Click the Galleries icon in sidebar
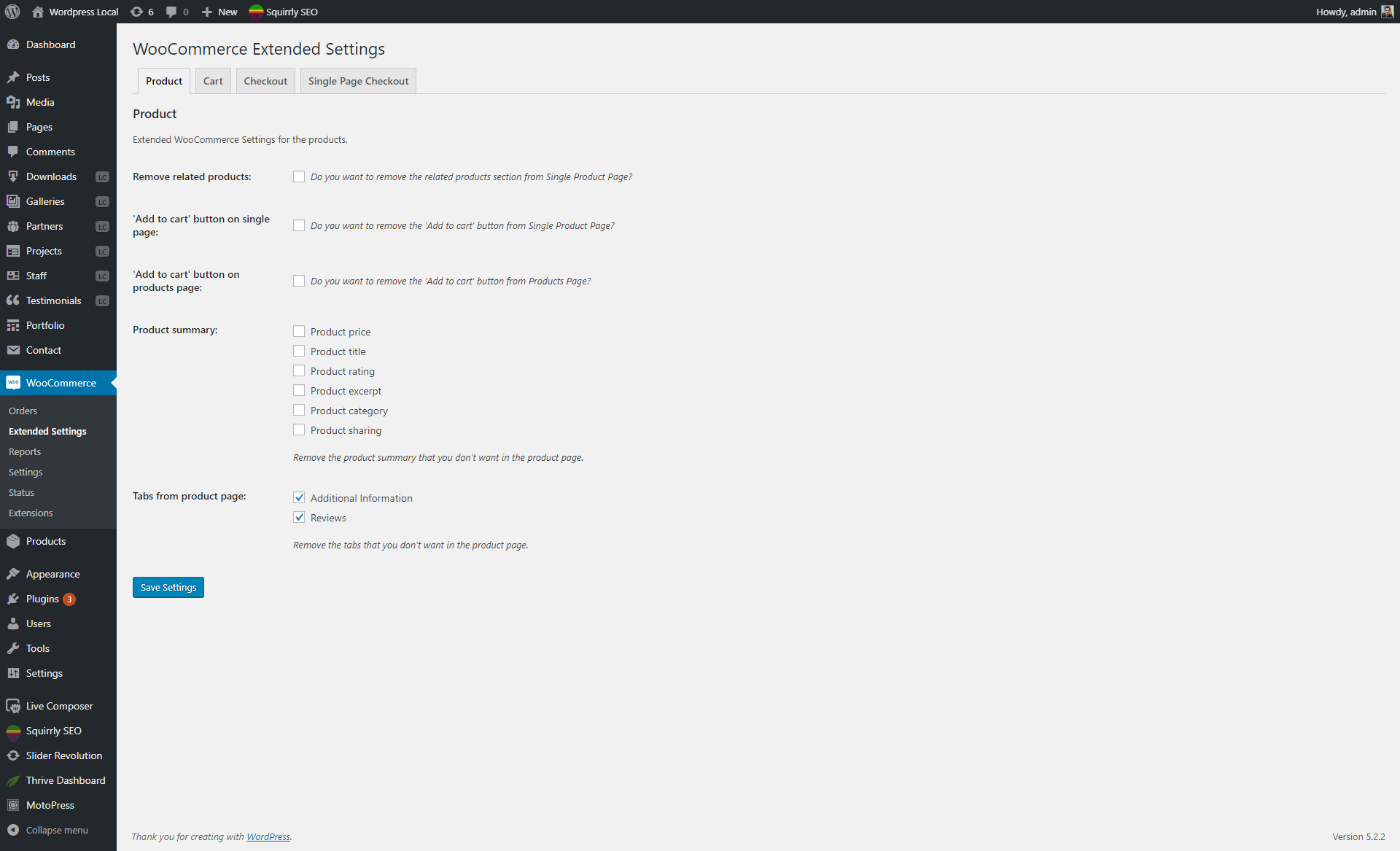The height and width of the screenshot is (851, 1400). tap(13, 201)
